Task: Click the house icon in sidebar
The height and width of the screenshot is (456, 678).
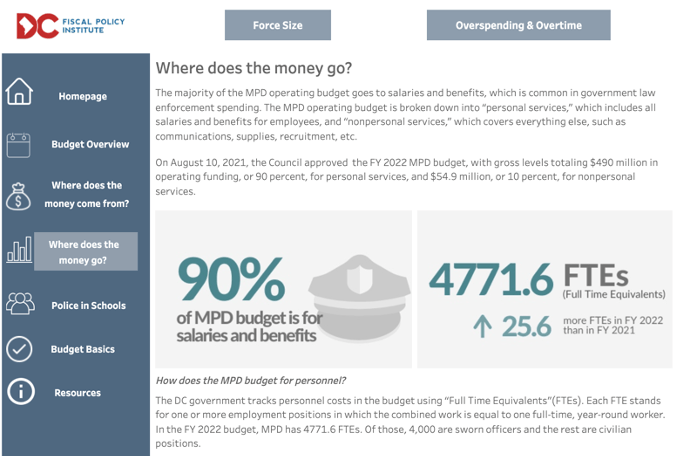Action: (x=19, y=94)
